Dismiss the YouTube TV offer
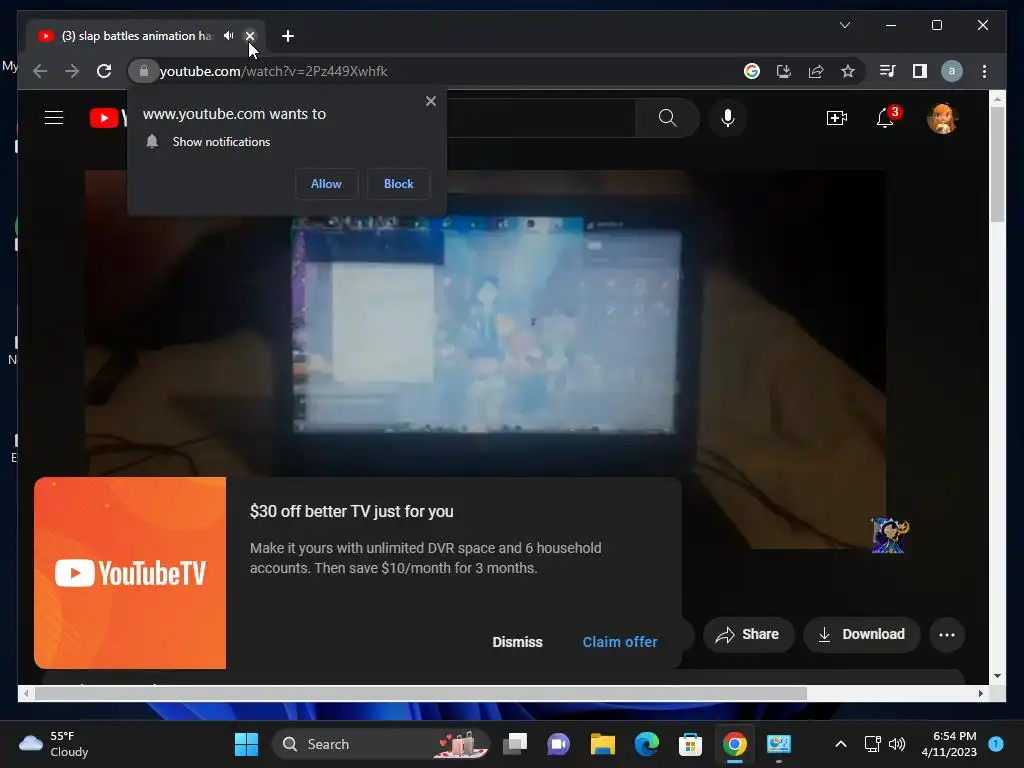 517,642
